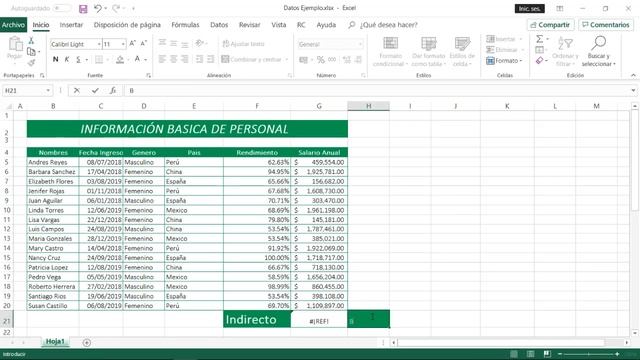Click the Inic. ses. sign-in button
This screenshot has width=640, height=360.
coord(529,9)
